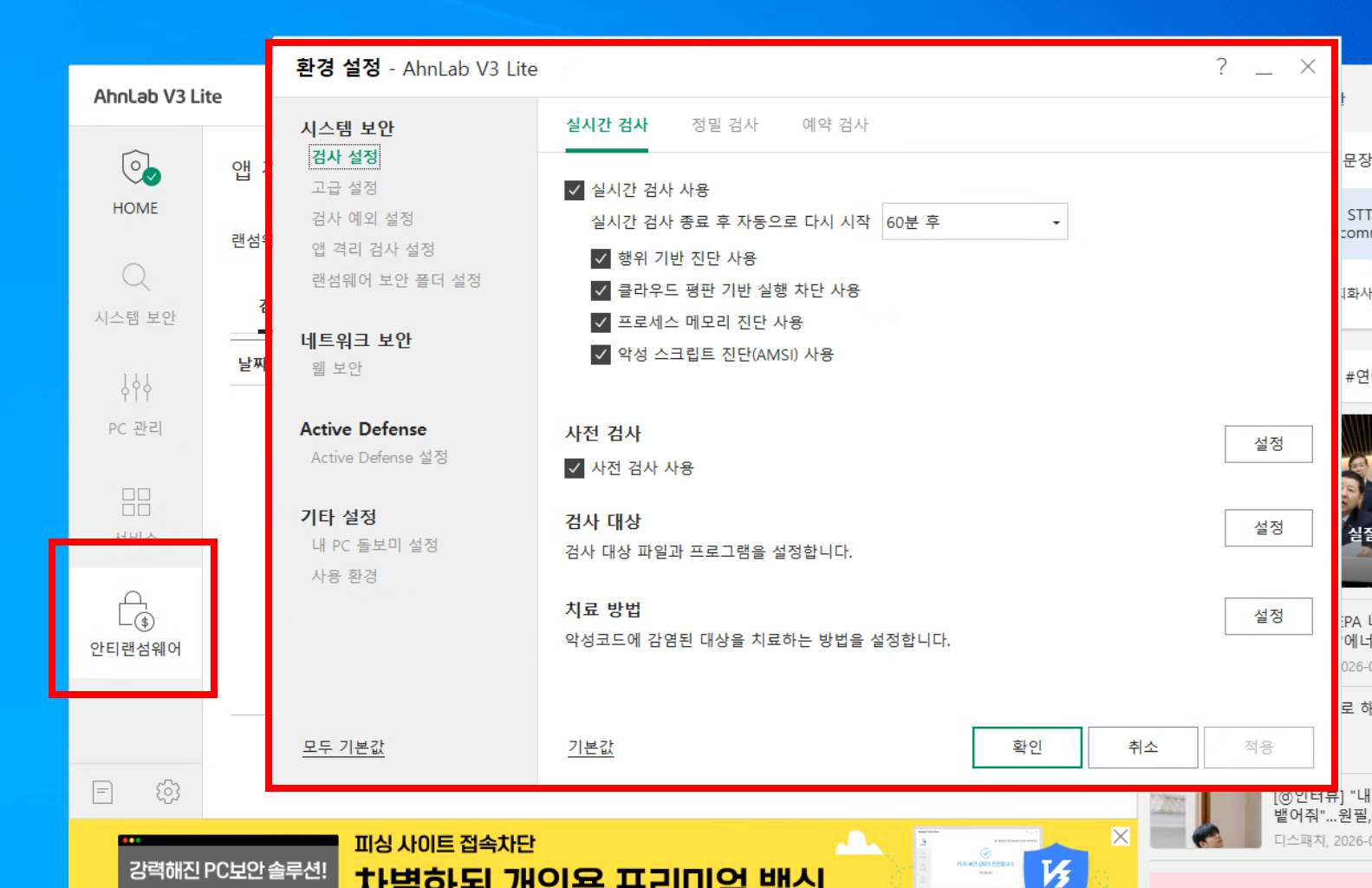Click the 네트워크 보안 section heading
Viewport: 1372px width, 888px height.
[356, 341]
